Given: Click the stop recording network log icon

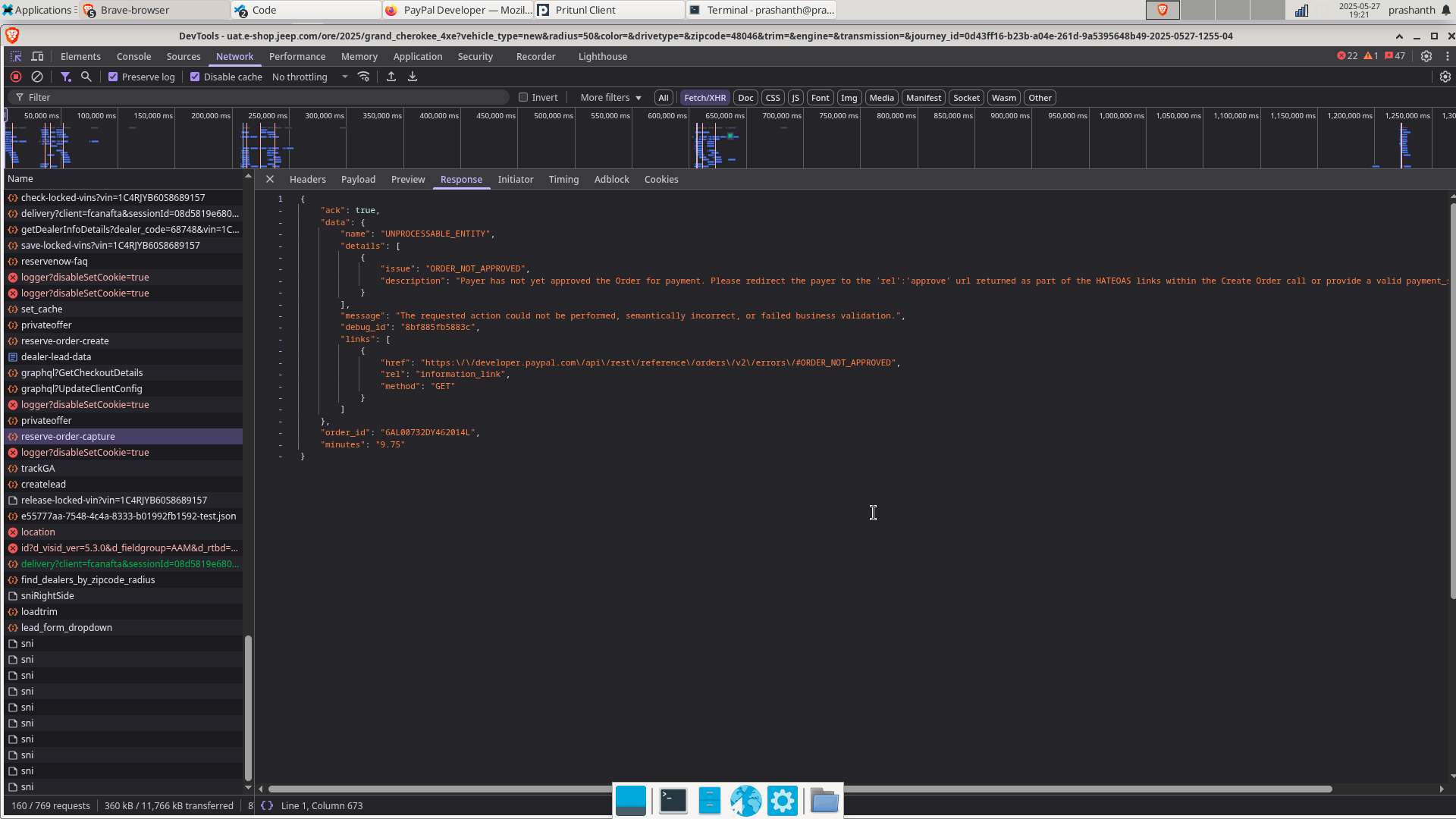Looking at the screenshot, I should [16, 77].
